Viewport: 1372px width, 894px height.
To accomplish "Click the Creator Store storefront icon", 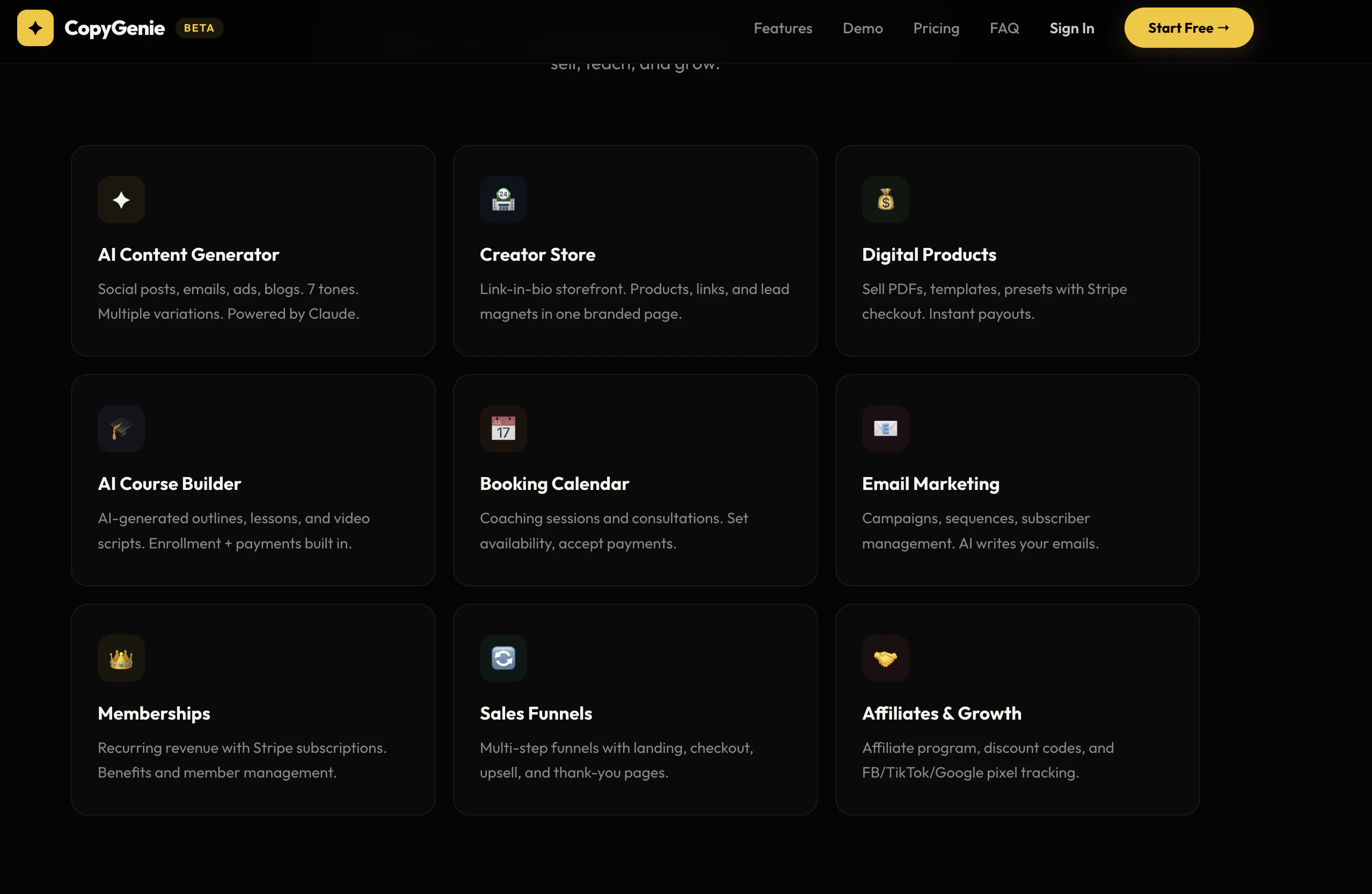I will [503, 200].
